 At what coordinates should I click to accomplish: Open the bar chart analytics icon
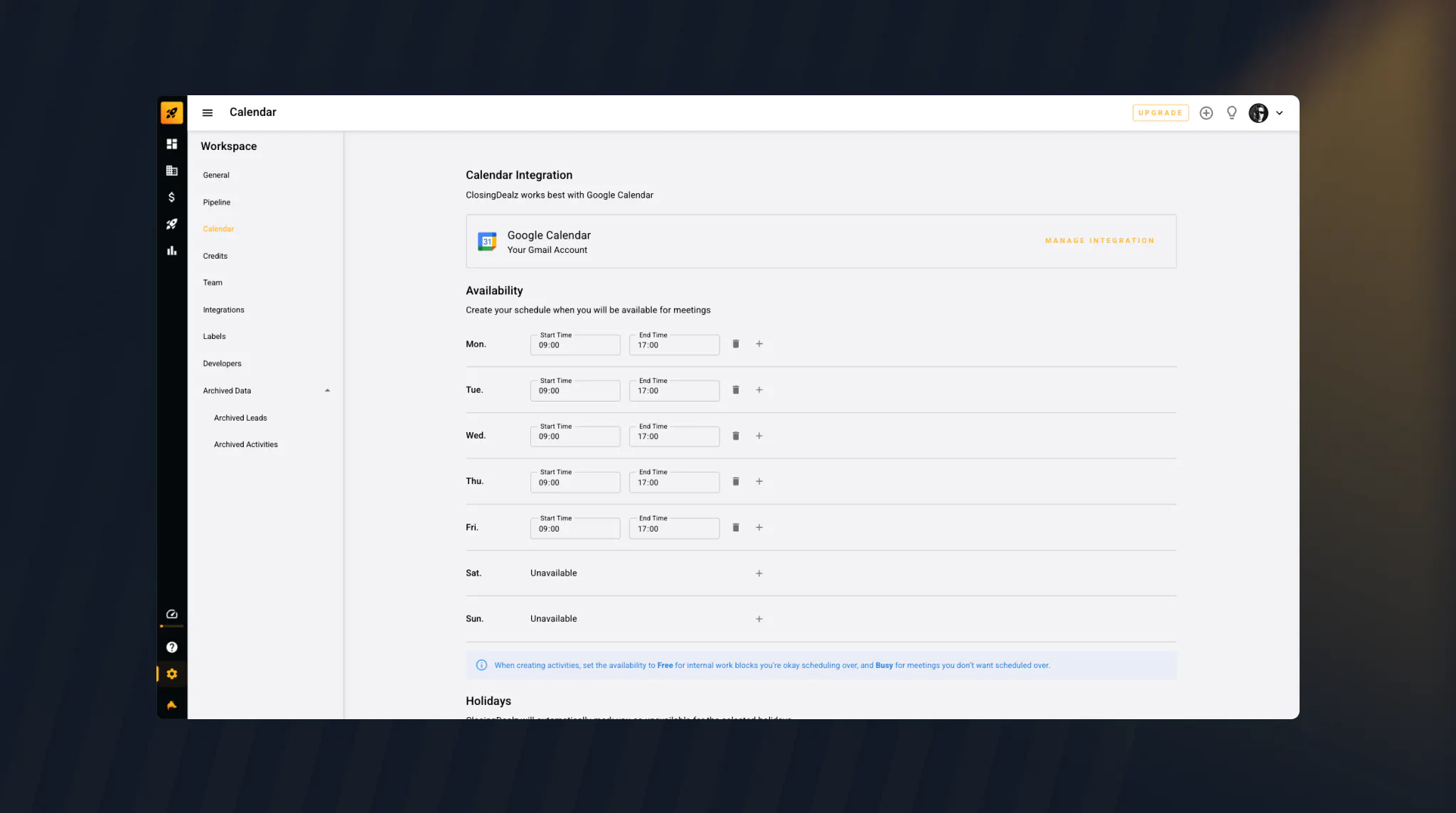[171, 251]
